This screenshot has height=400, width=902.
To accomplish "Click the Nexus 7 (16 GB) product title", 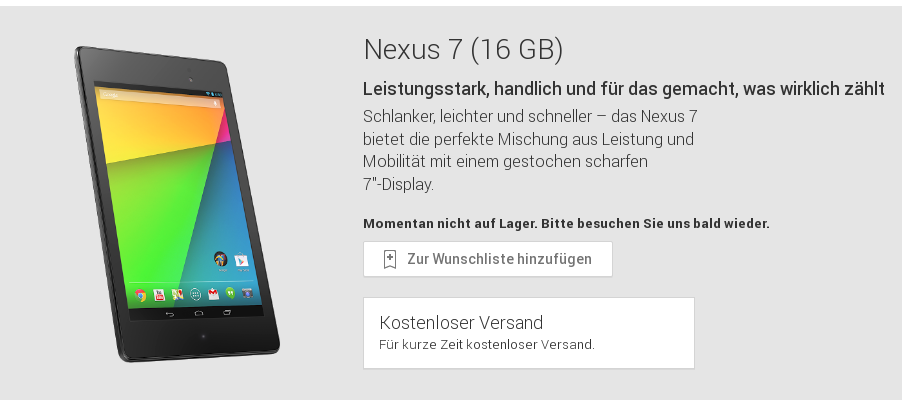I will [464, 49].
